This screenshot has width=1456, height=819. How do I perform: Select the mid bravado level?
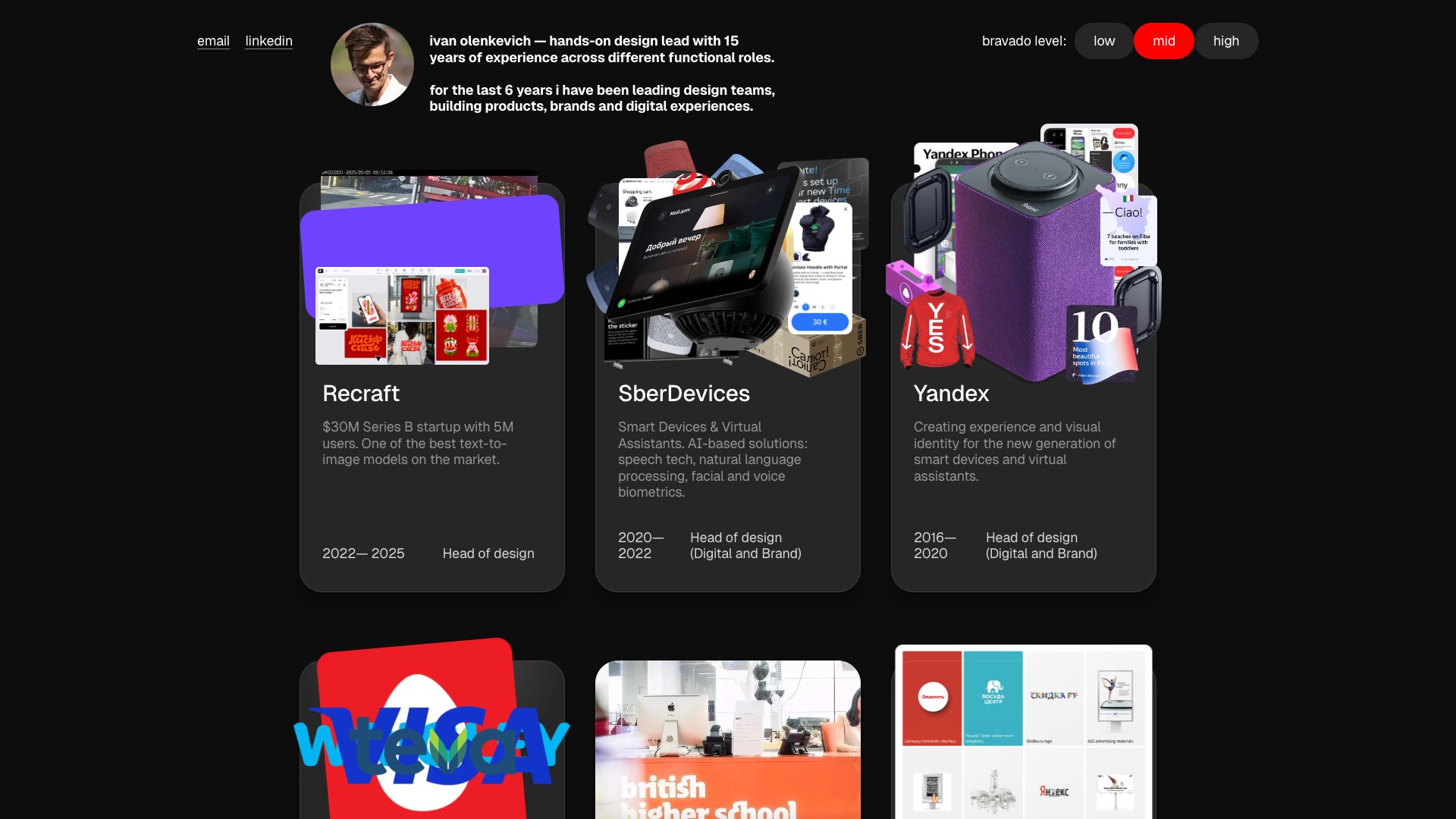(1164, 41)
